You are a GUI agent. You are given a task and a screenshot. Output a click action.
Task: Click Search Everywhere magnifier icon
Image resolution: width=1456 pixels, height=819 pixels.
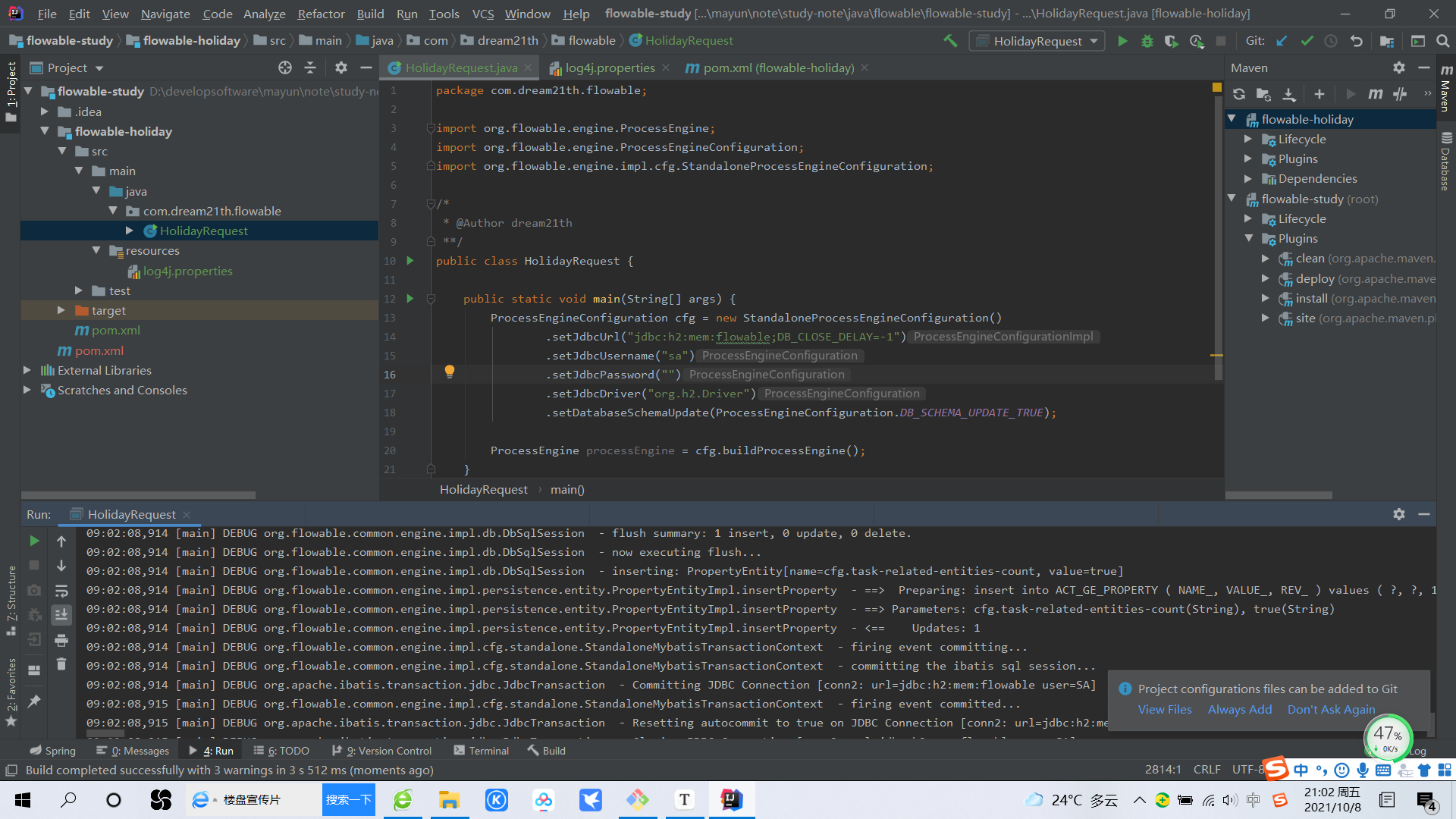[1442, 41]
